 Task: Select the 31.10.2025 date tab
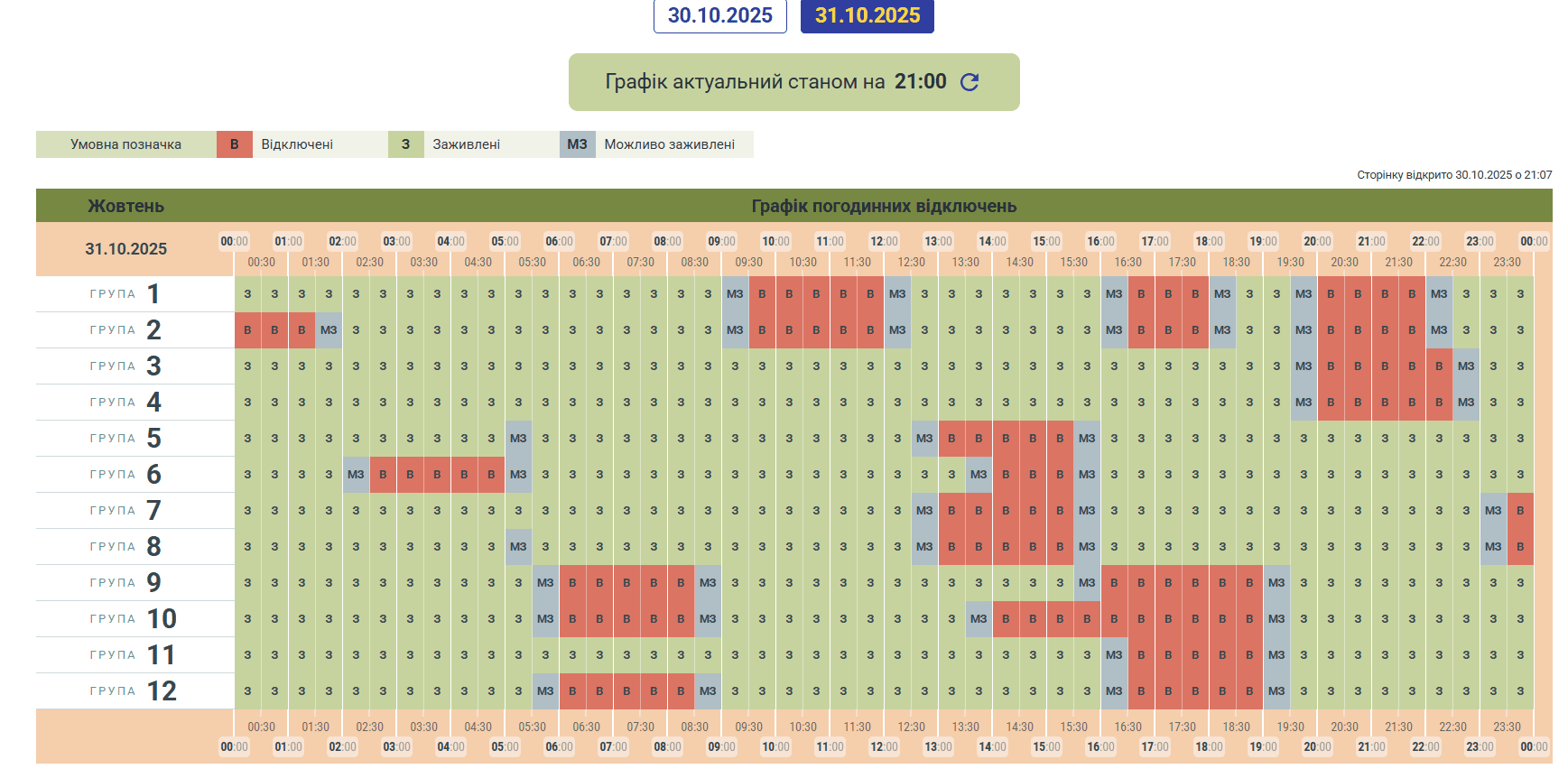point(867,15)
